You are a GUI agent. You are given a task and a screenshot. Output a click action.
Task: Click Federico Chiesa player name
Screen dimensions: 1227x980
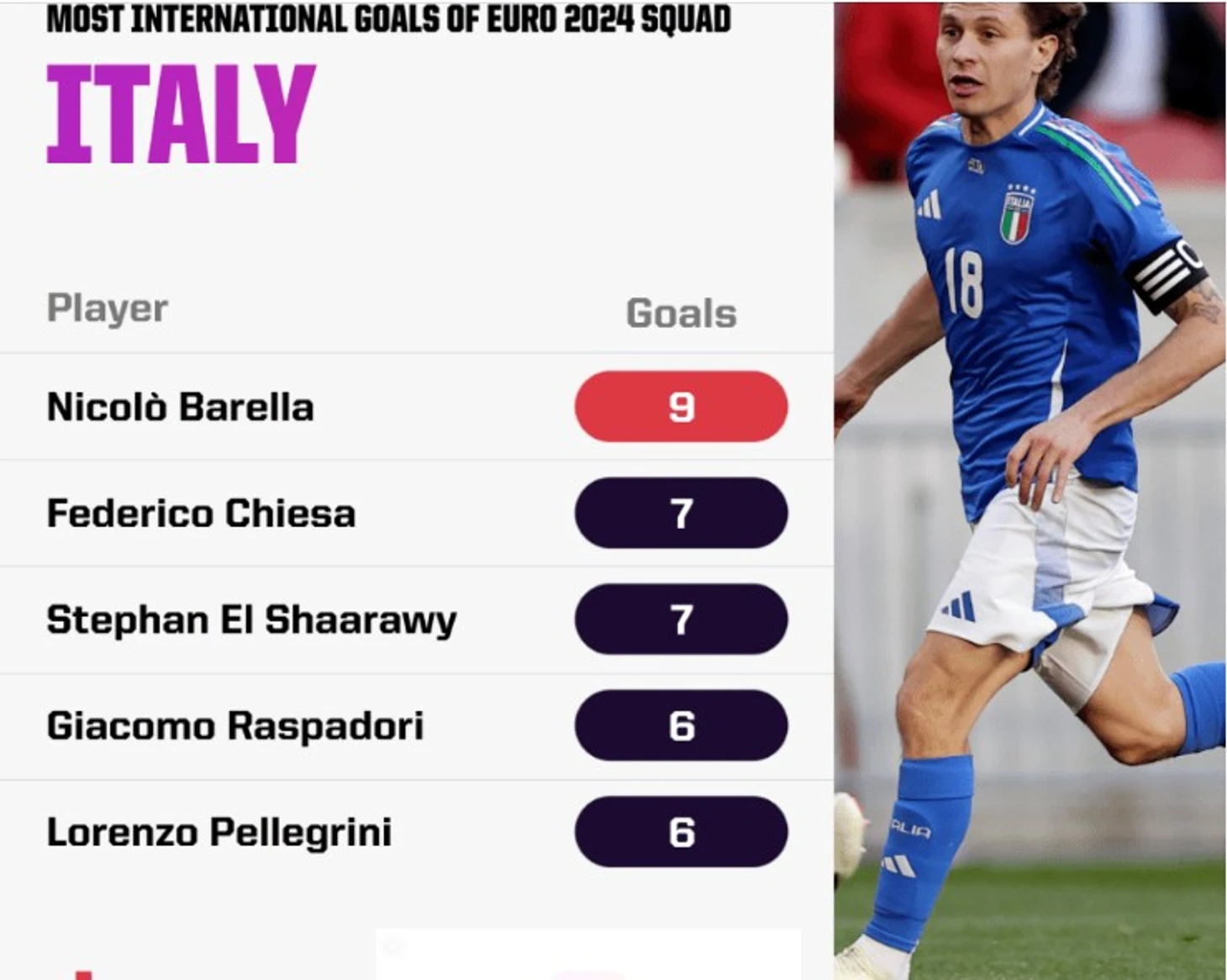[201, 514]
